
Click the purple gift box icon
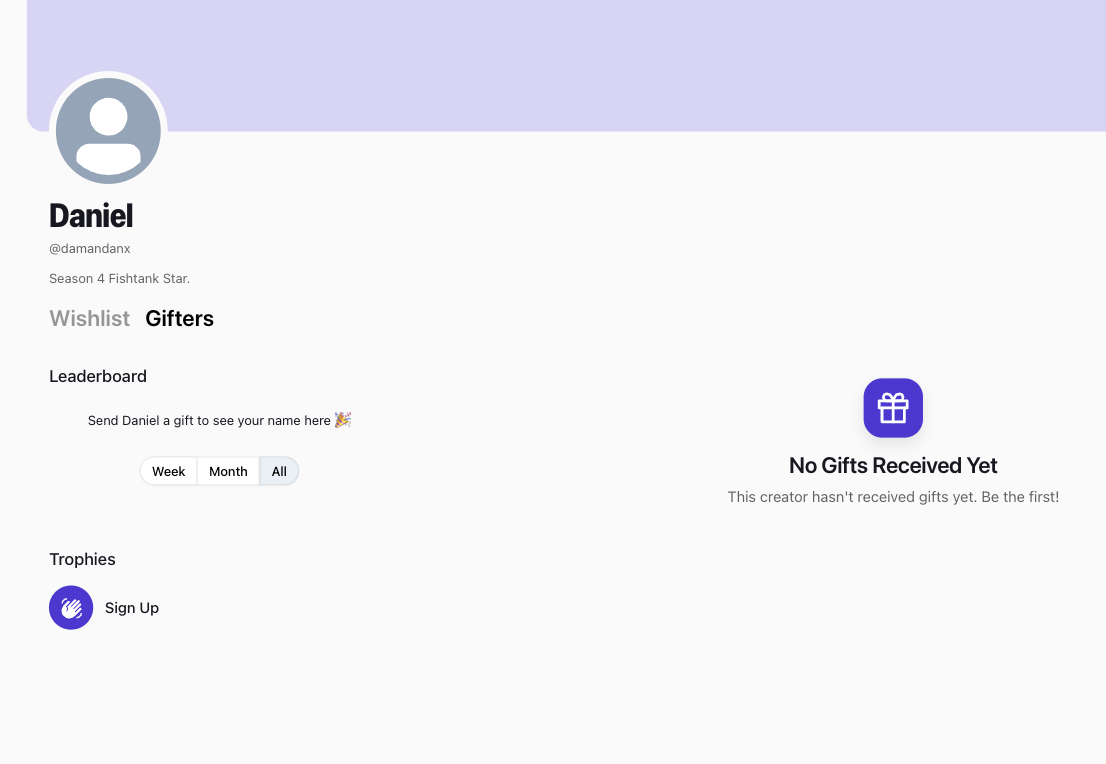coord(893,408)
